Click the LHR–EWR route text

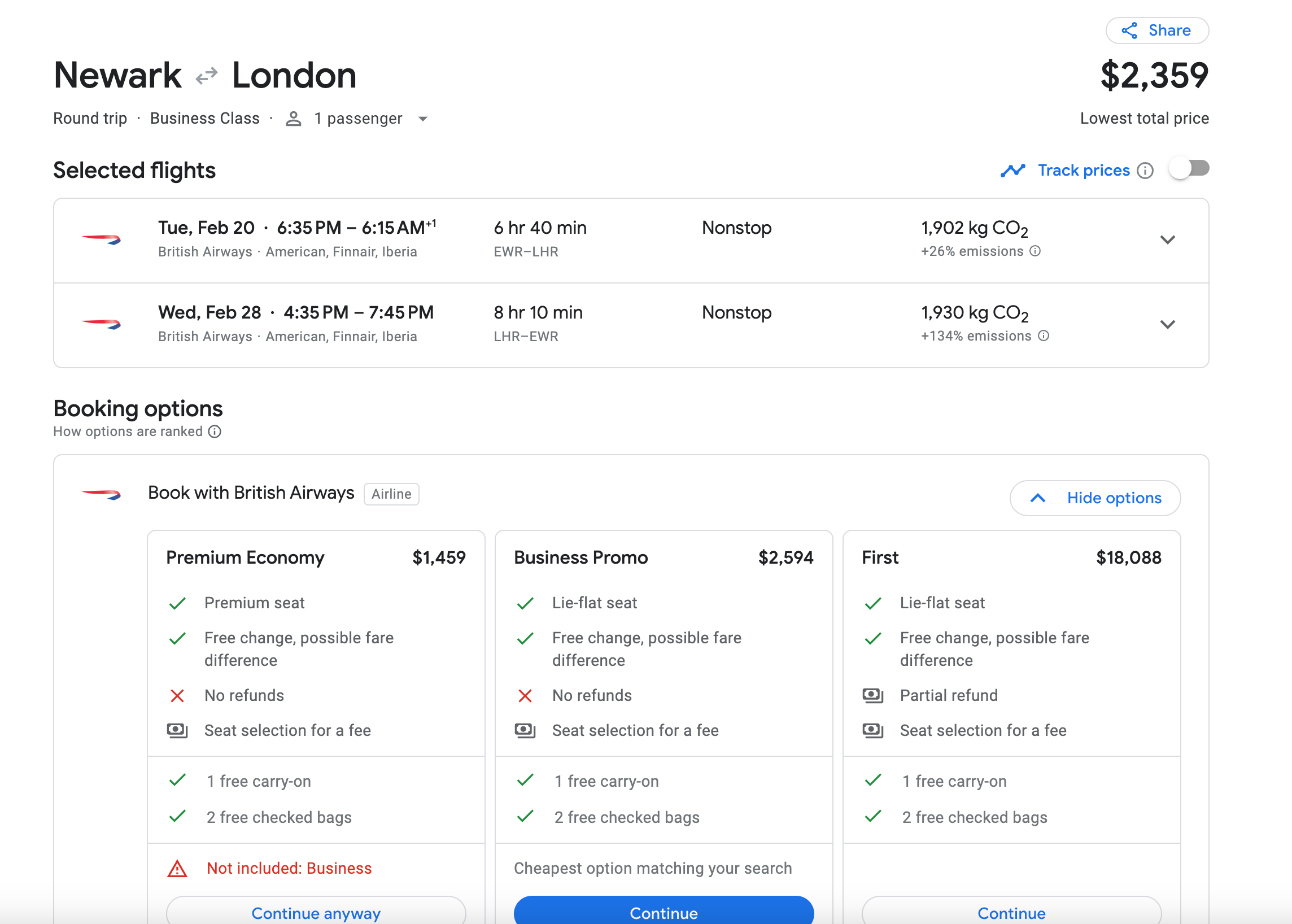526,336
